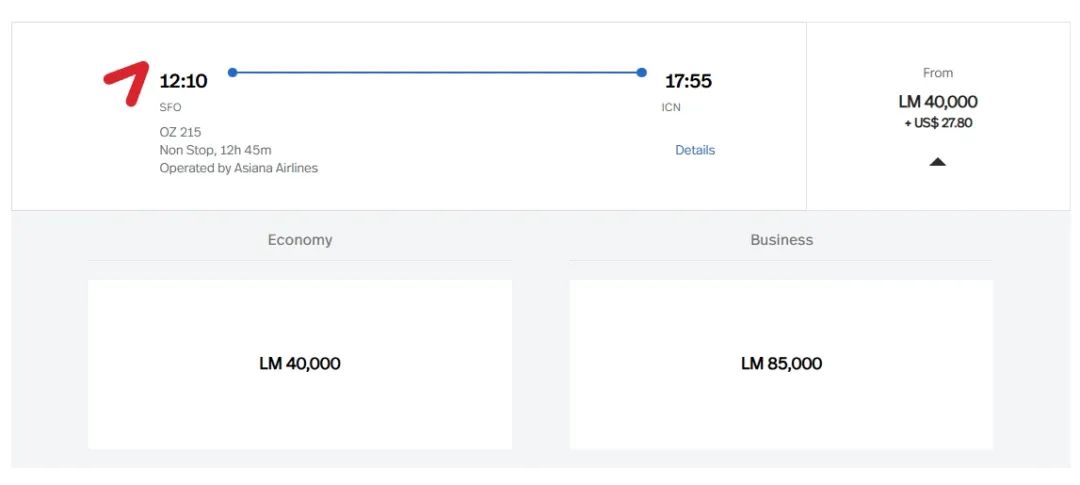Click the red Asiana Airlines logo
This screenshot has width=1080, height=485.
pos(126,83)
